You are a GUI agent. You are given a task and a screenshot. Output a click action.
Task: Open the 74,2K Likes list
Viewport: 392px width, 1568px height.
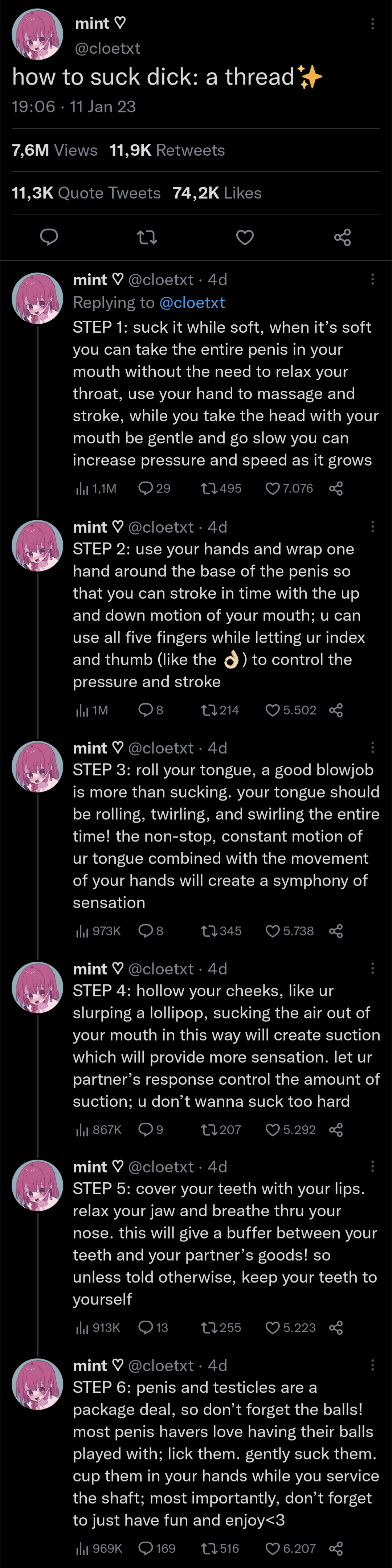[x=217, y=193]
